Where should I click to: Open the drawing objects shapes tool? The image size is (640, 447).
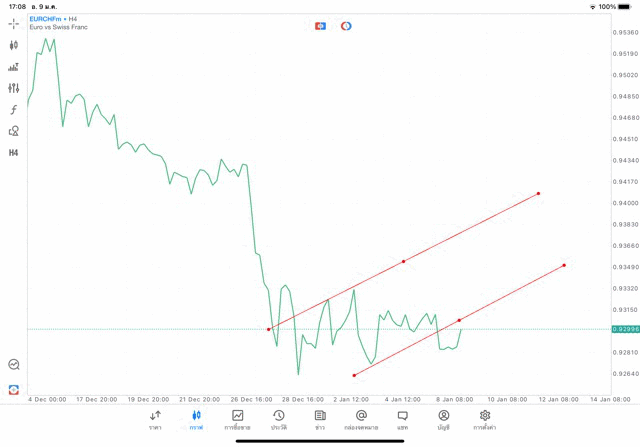coord(14,131)
